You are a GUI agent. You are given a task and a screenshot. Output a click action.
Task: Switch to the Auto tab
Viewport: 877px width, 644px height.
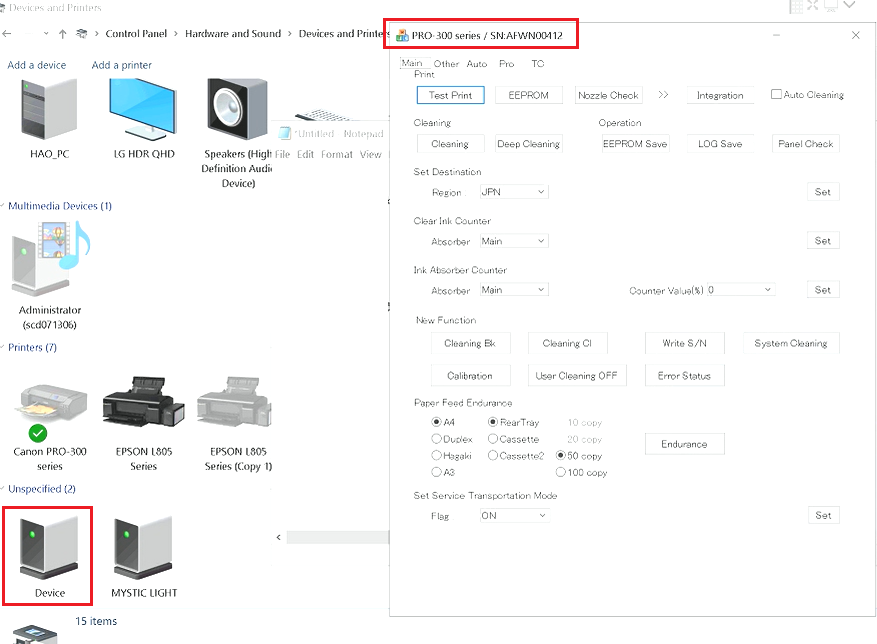(477, 64)
